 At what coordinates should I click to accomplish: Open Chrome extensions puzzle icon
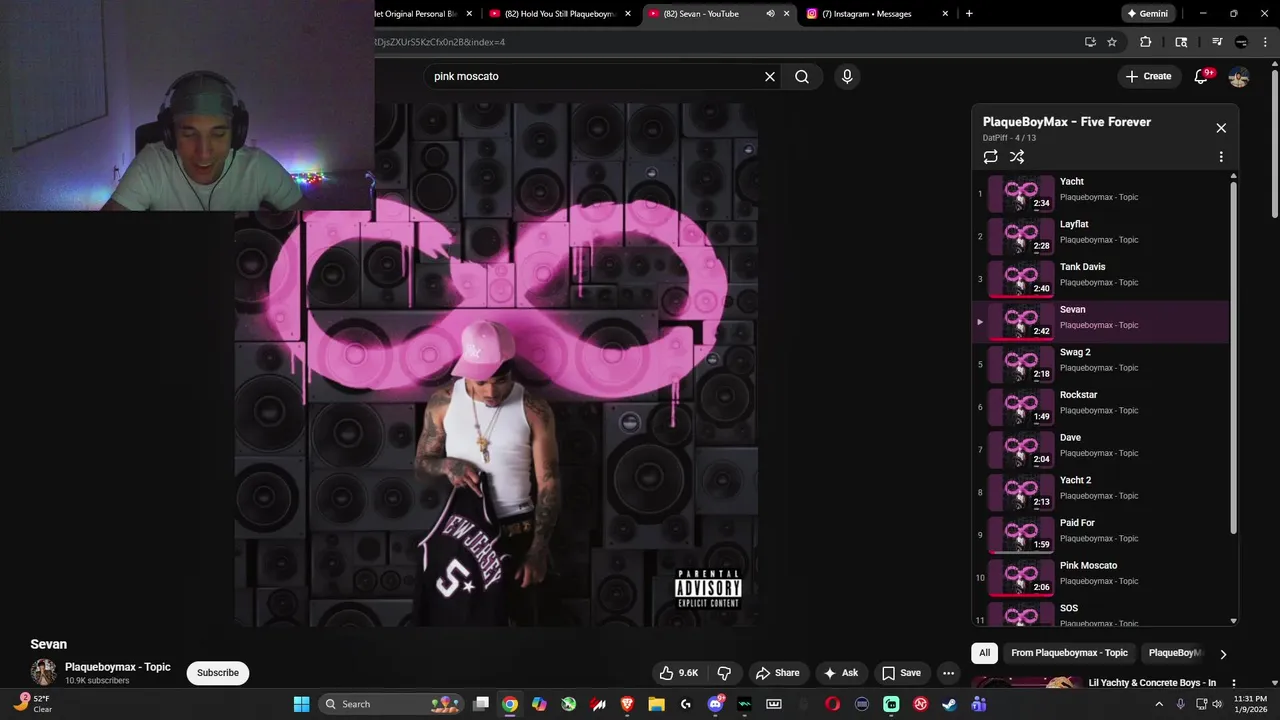1146,42
